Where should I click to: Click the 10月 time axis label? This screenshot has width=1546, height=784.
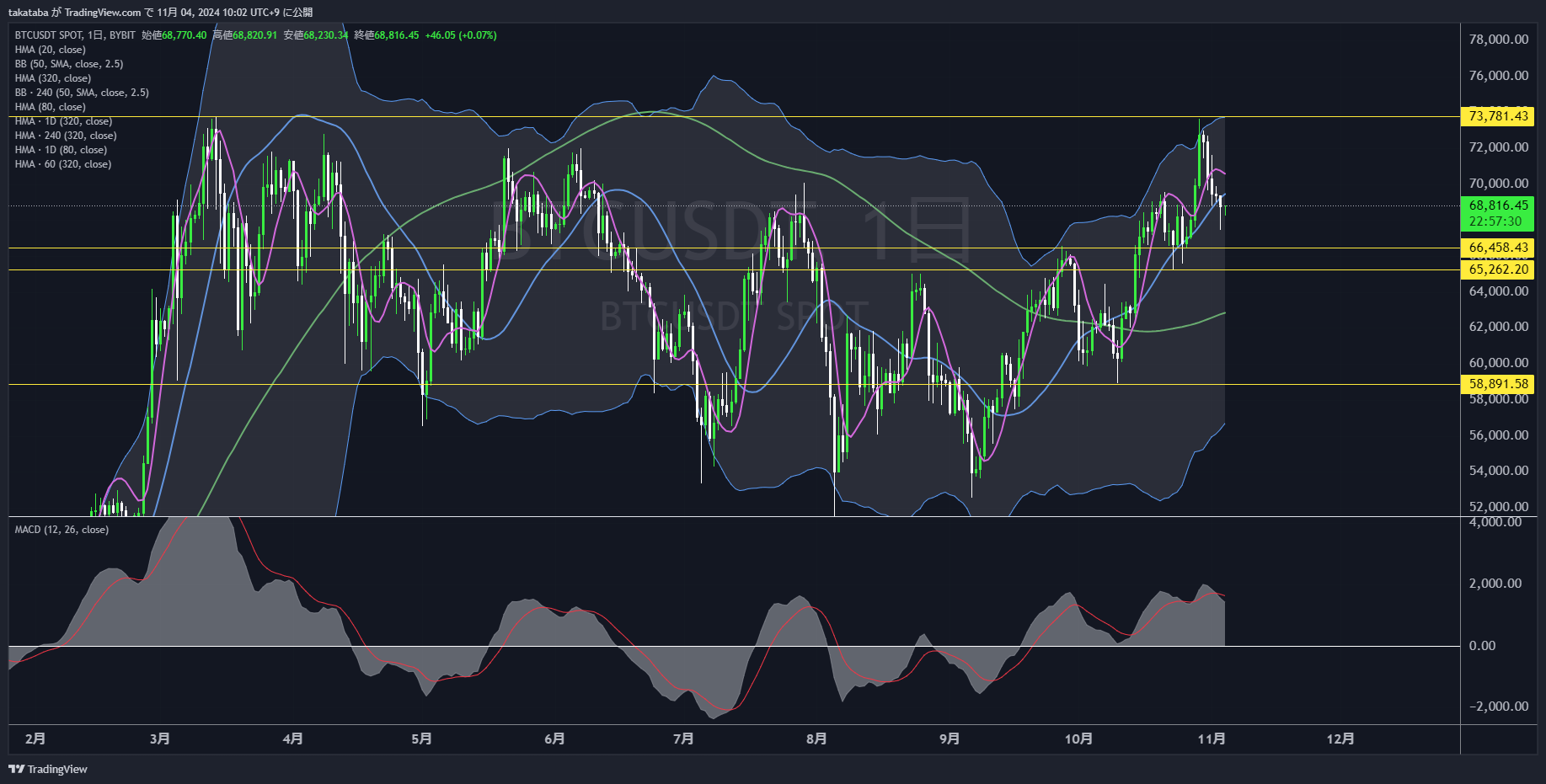pos(1078,739)
